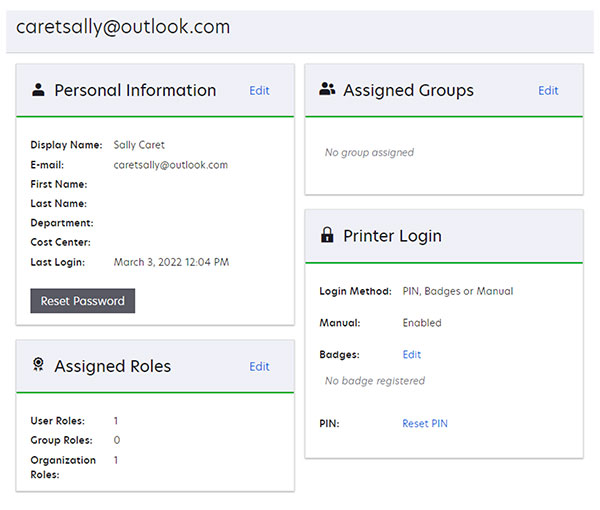Viewport: 600px width, 510px height.
Task: Click the ribbon icon beside Assigned Roles
Action: [39, 366]
